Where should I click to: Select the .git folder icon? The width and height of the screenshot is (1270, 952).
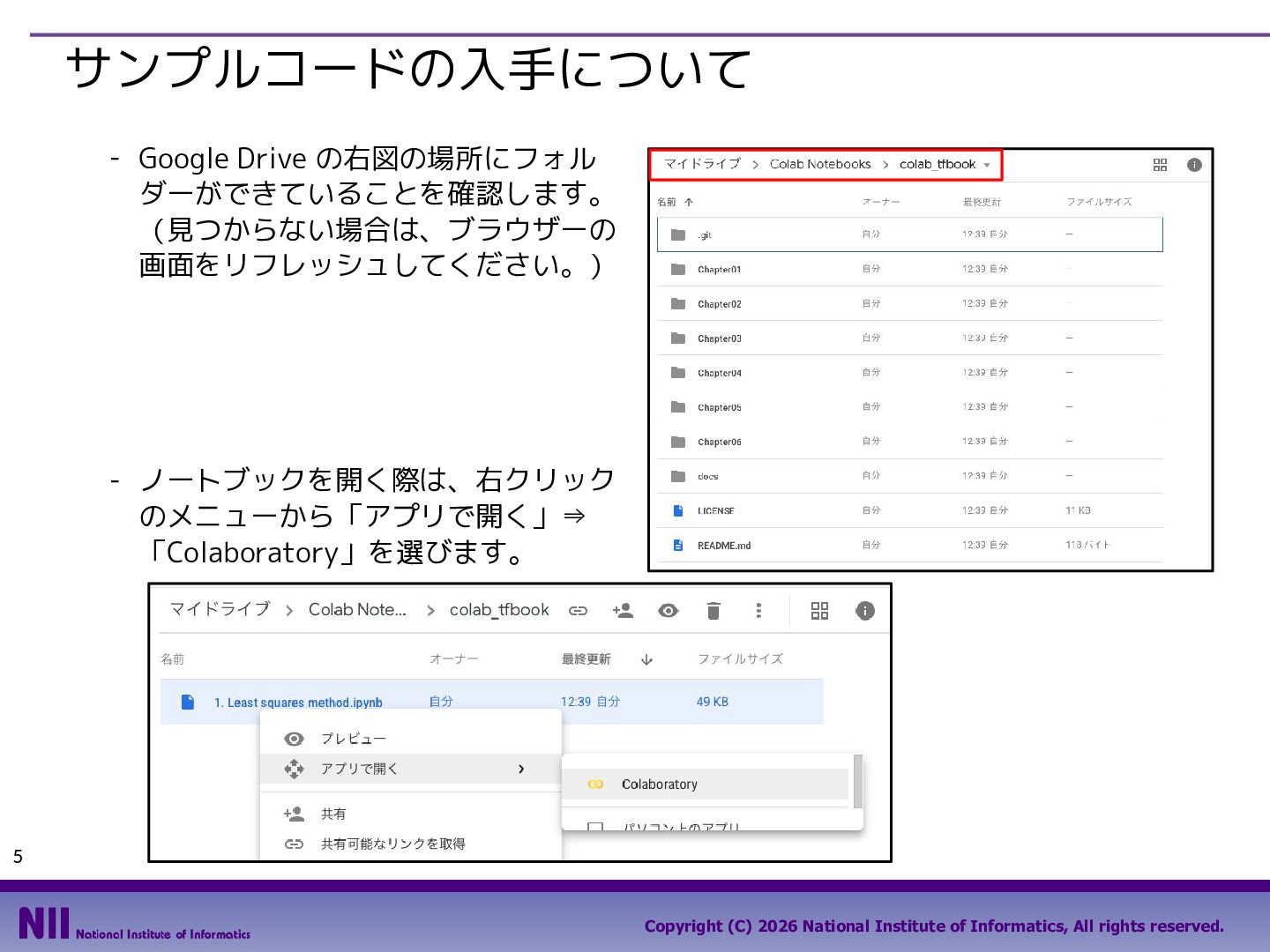click(x=678, y=234)
